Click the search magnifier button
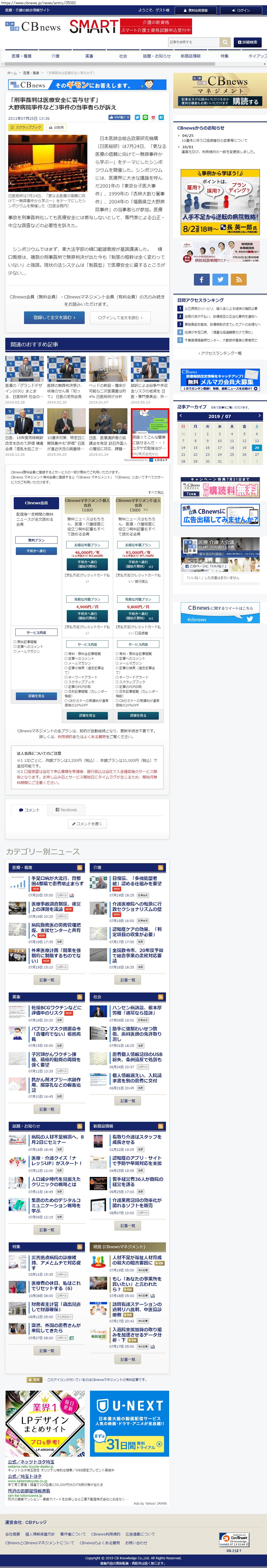 (x=225, y=42)
